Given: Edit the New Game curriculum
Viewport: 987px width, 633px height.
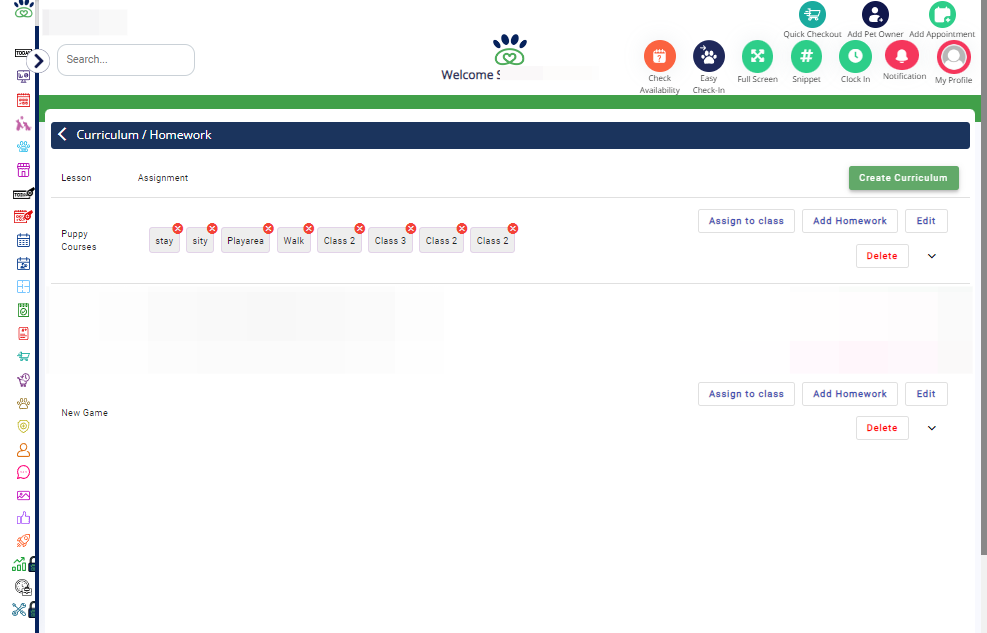Looking at the screenshot, I should click(x=926, y=394).
